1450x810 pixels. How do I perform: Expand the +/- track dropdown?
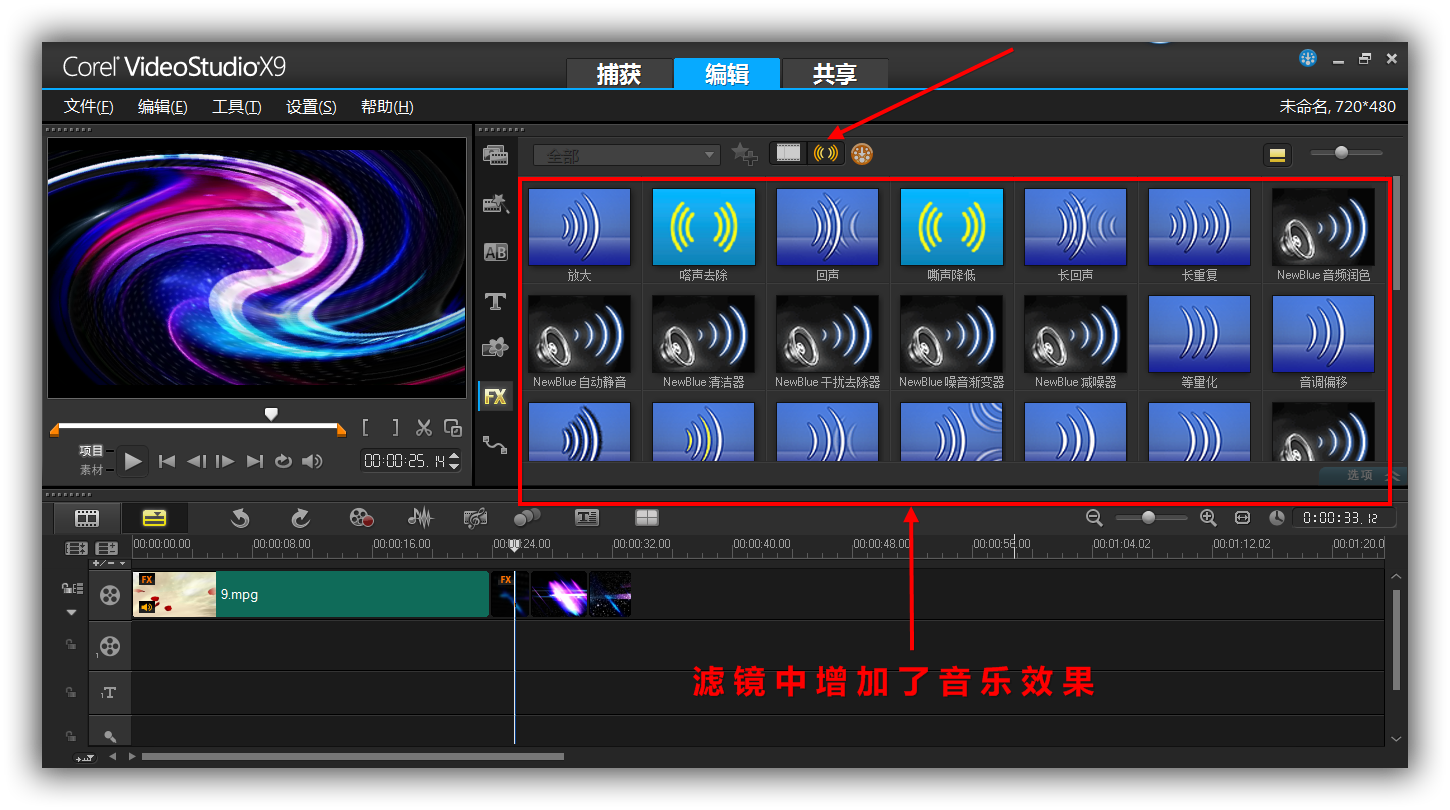click(x=109, y=564)
